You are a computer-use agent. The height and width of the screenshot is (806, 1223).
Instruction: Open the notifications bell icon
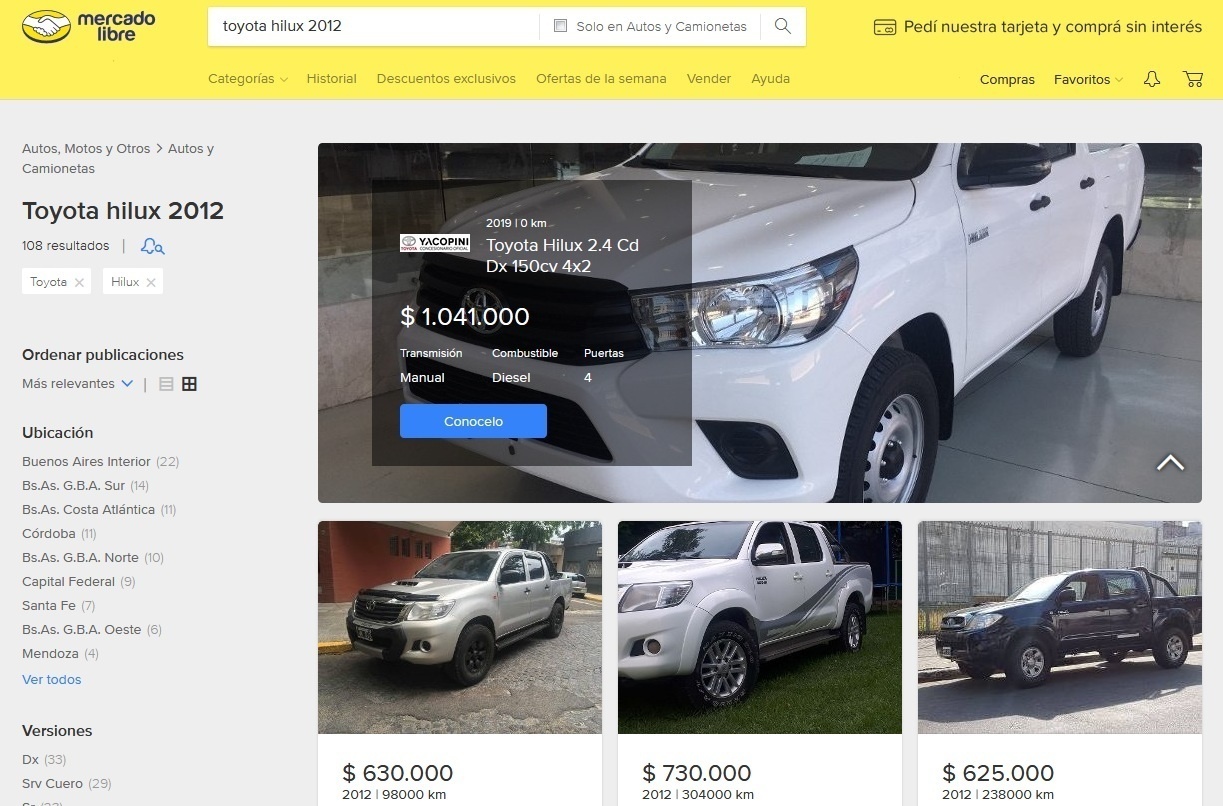pos(1152,79)
